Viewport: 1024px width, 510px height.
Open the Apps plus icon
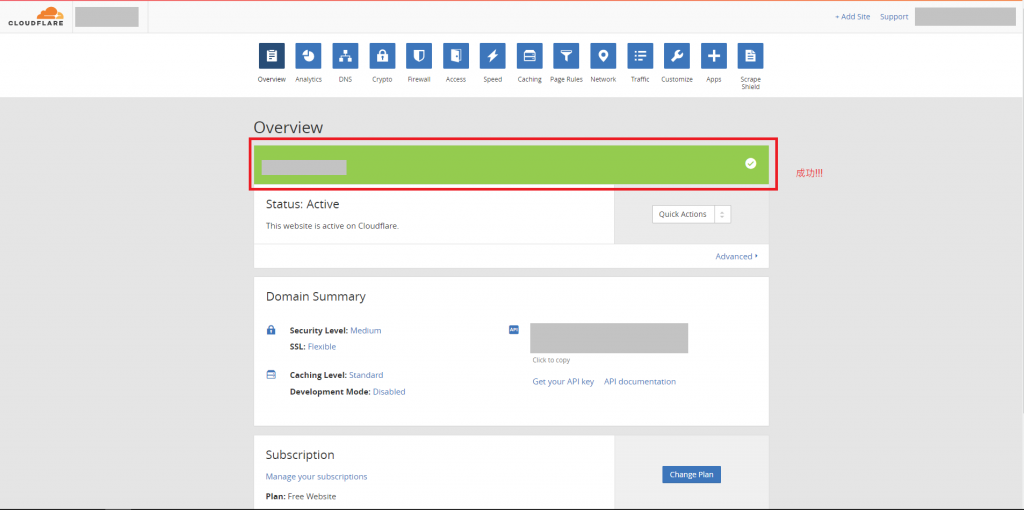pyautogui.click(x=714, y=56)
